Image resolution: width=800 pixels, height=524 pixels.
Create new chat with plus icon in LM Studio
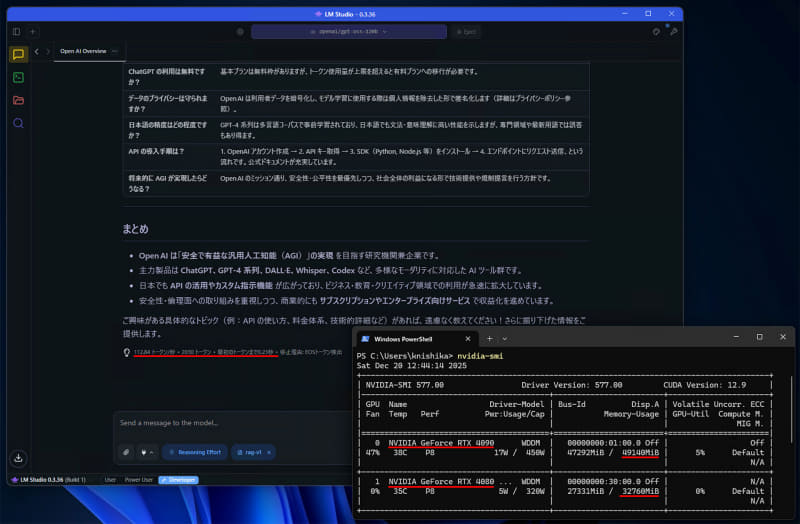(x=33, y=32)
